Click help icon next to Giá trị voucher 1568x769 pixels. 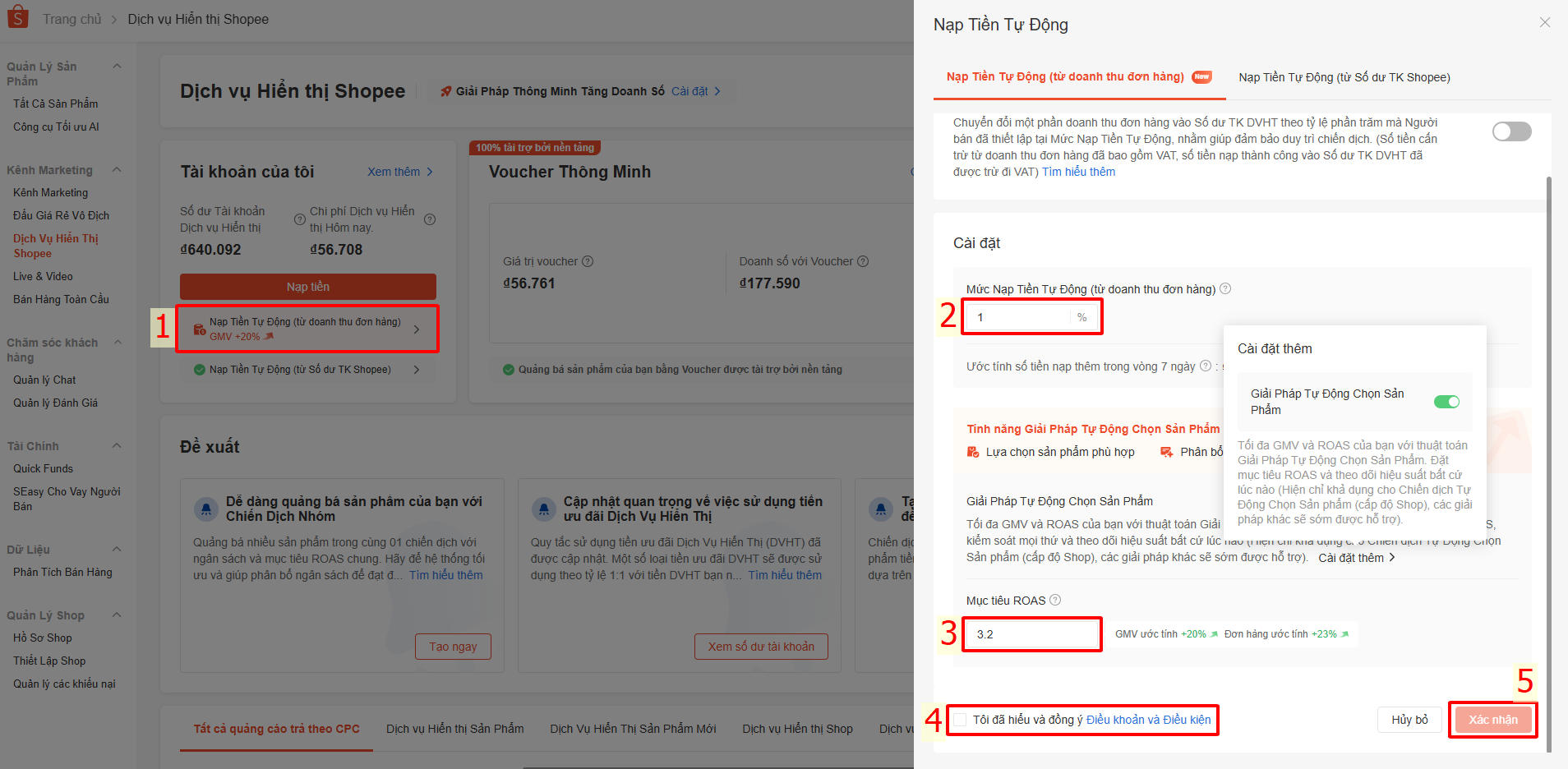pyautogui.click(x=588, y=261)
